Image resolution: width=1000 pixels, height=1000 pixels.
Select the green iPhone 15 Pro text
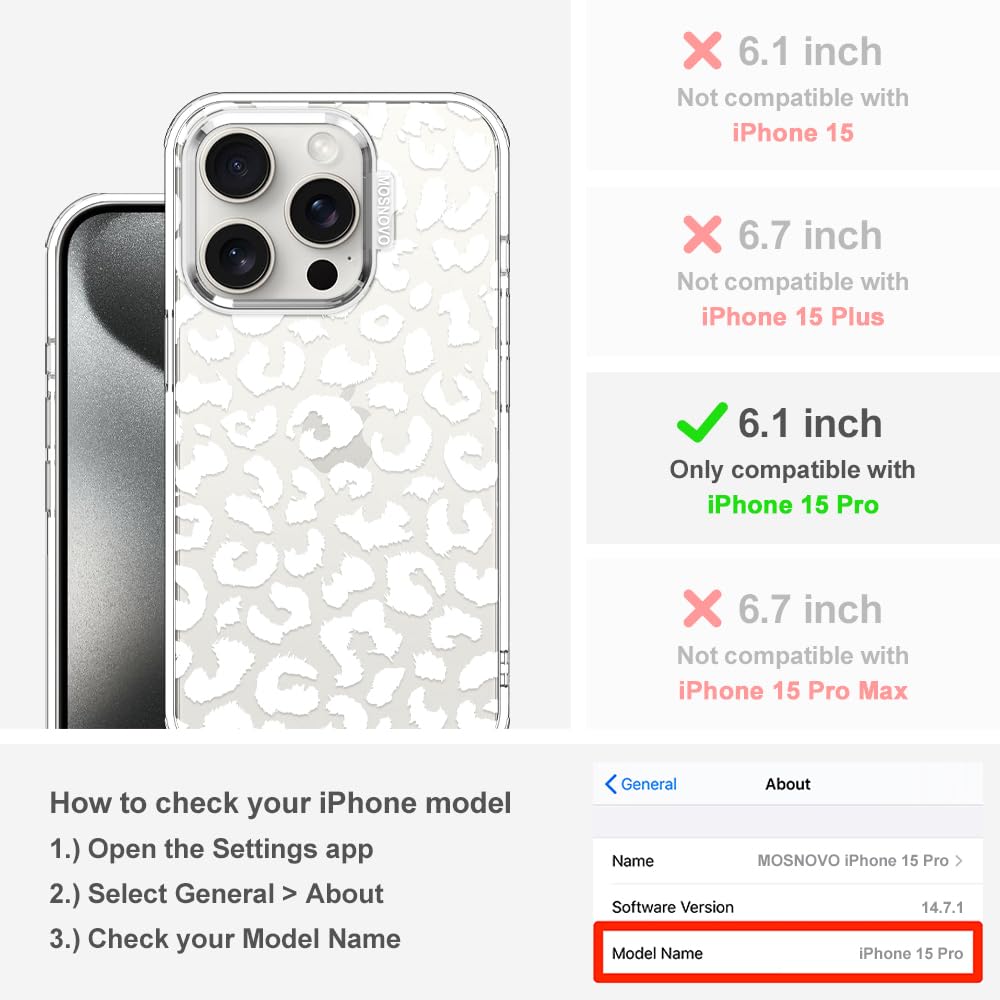pos(793,504)
